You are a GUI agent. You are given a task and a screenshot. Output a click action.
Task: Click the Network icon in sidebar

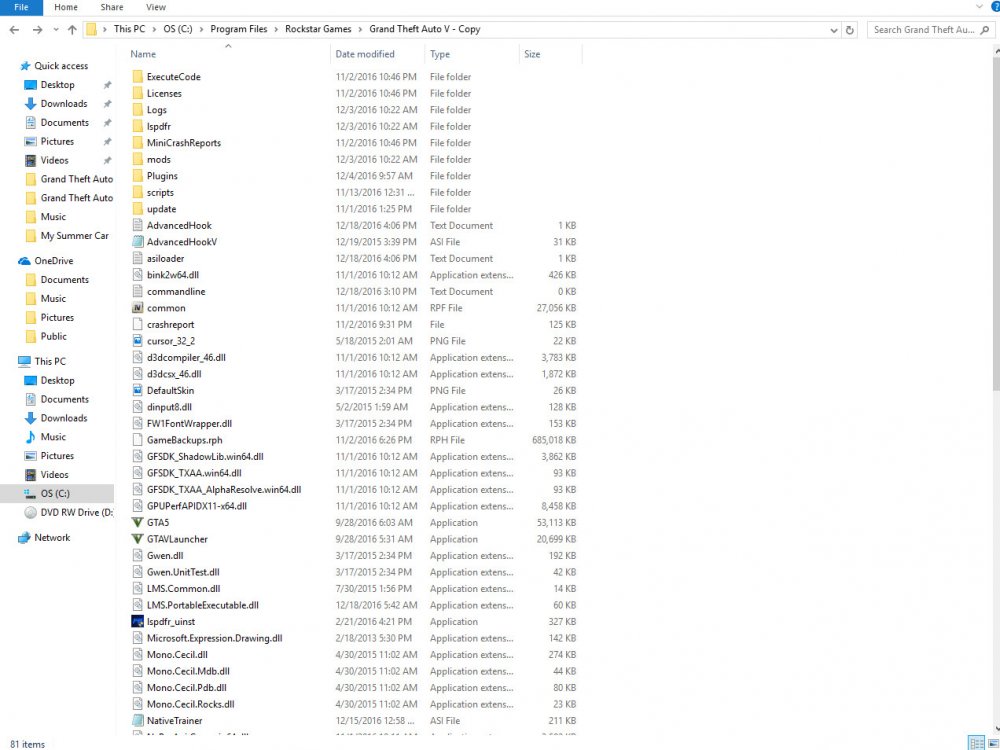(x=24, y=538)
